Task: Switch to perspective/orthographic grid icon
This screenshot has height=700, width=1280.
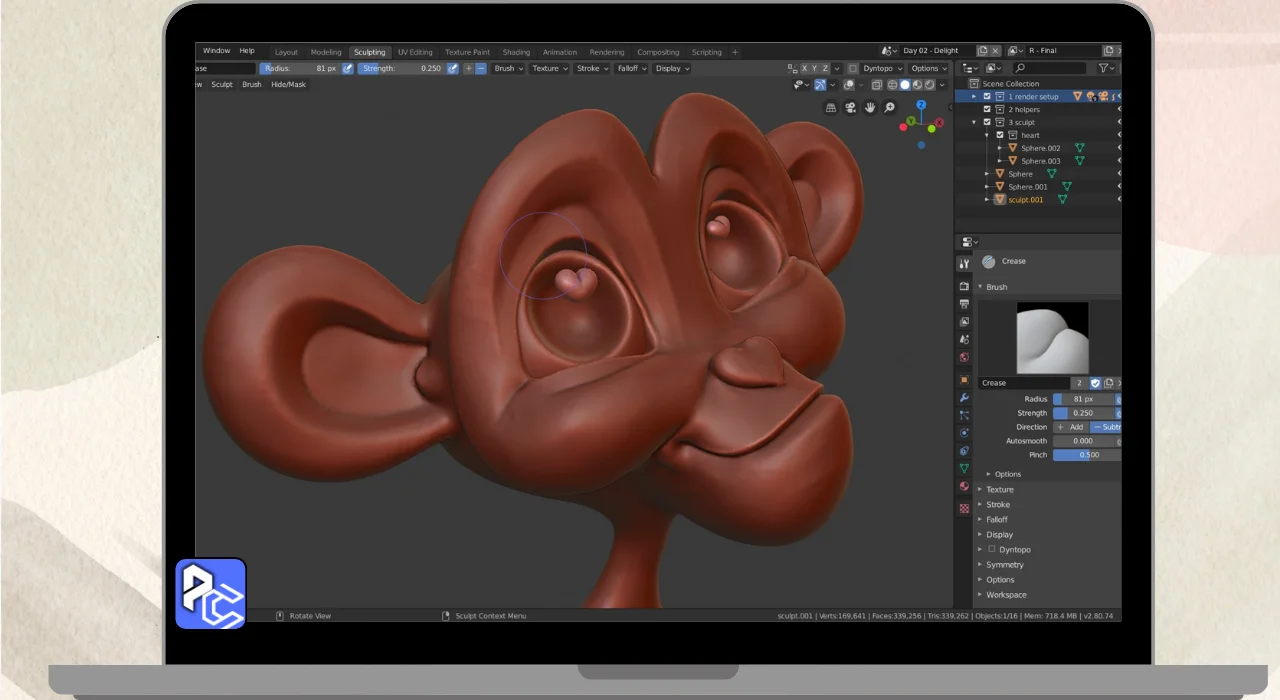Action: (830, 108)
